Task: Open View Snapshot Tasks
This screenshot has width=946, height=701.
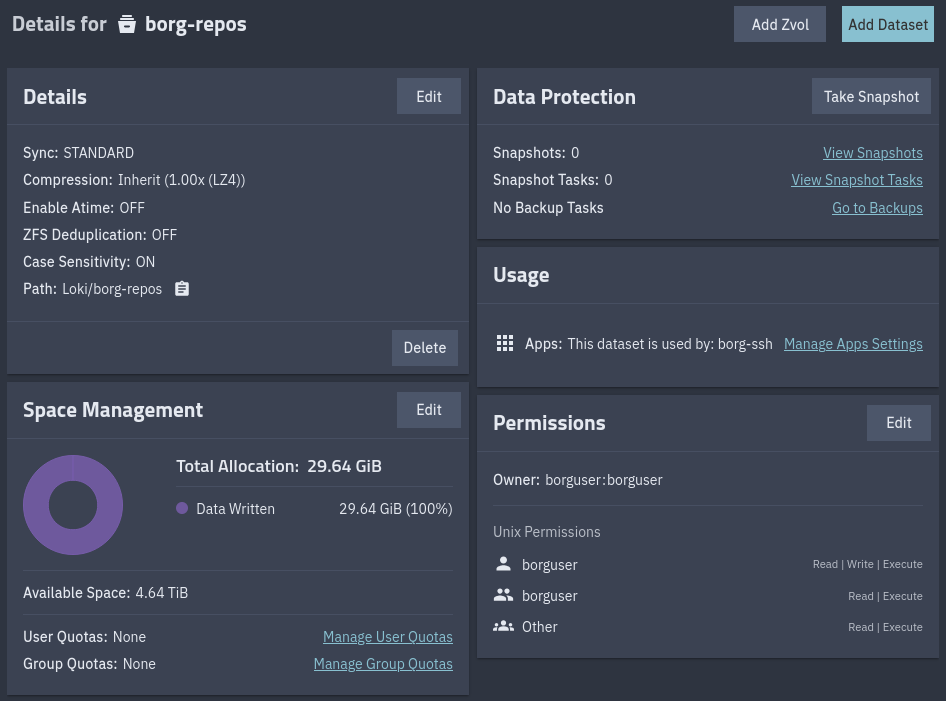Action: click(x=857, y=180)
